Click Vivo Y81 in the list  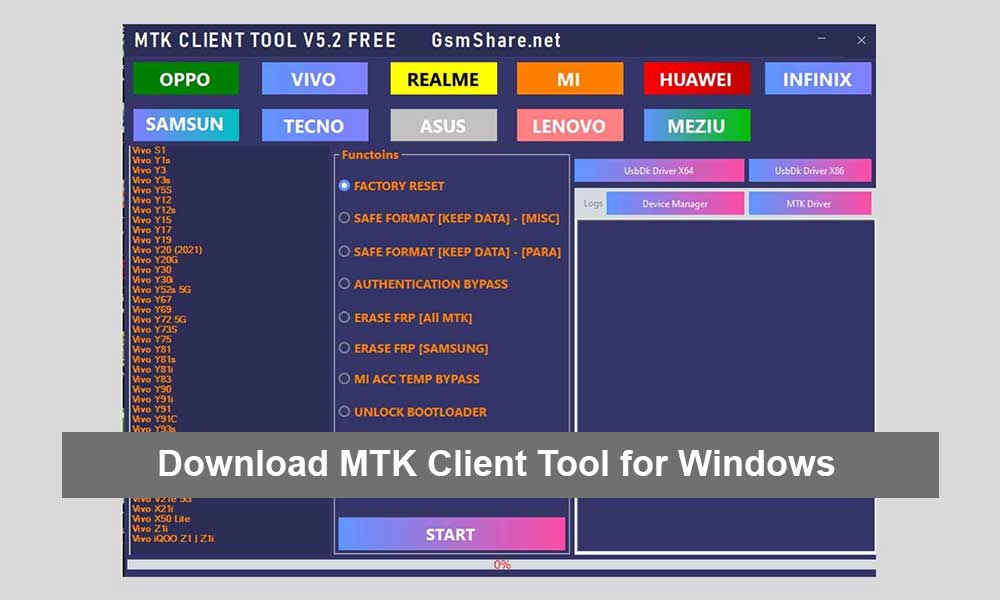[x=152, y=349]
